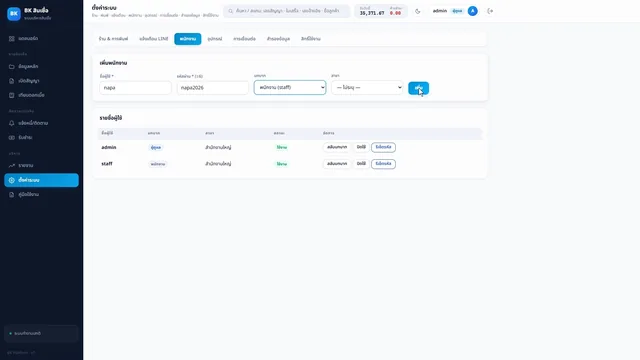The image size is (640, 360).
Task: Click the branch cell in the staff row
Action: (x=218, y=164)
